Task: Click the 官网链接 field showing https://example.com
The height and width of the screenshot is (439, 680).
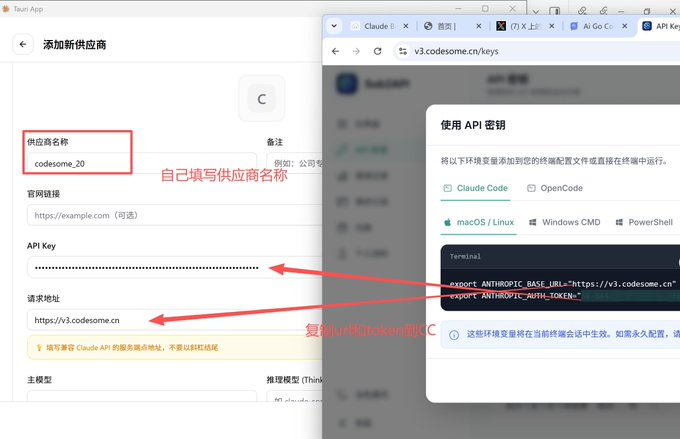Action: click(175, 215)
